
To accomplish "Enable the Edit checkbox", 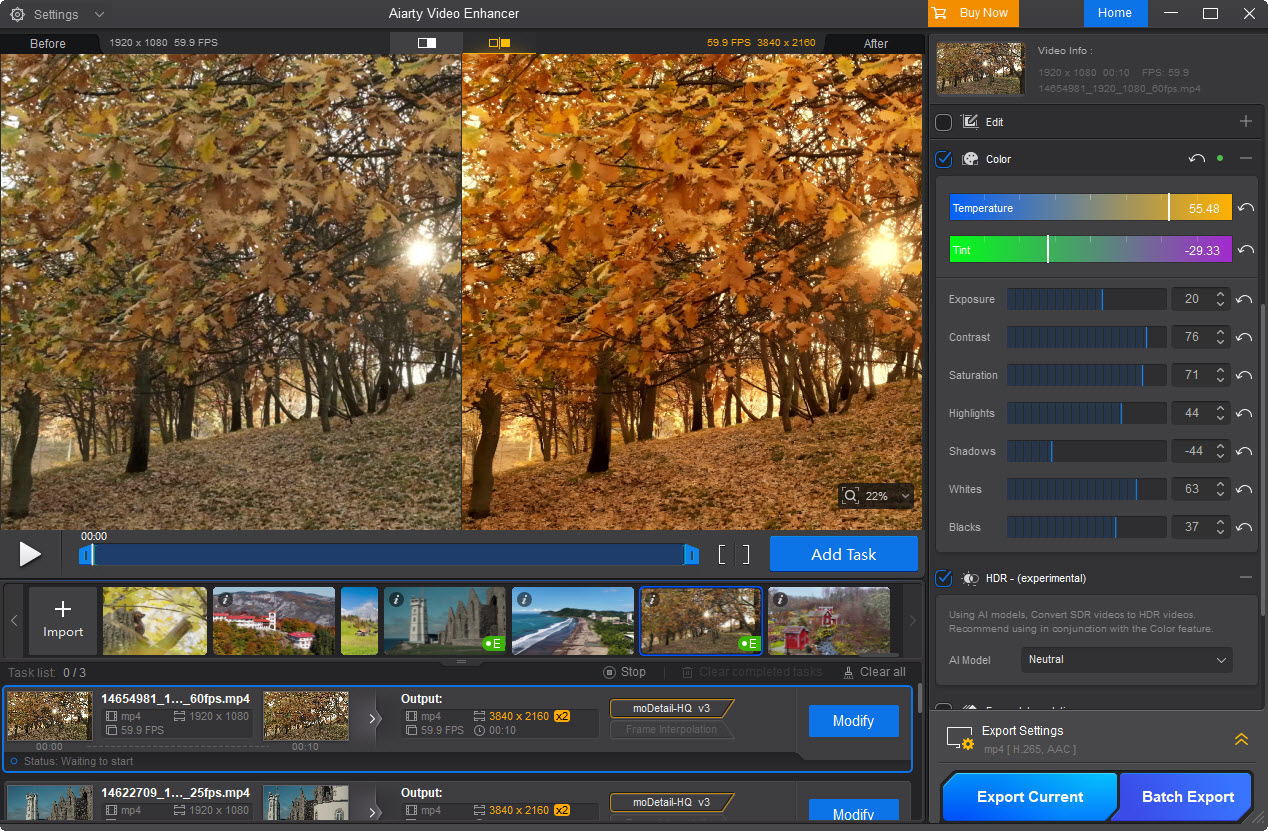I will (x=943, y=122).
